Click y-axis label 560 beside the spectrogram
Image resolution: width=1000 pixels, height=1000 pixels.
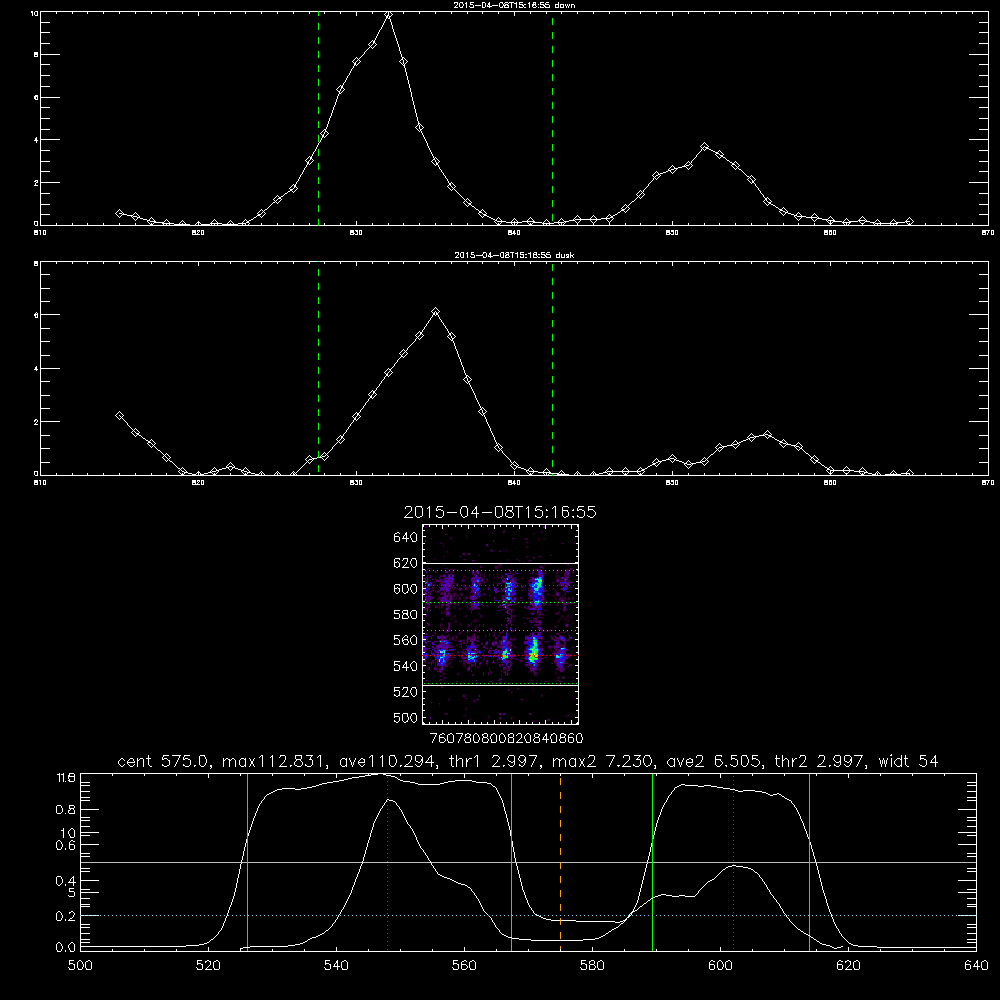[406, 640]
